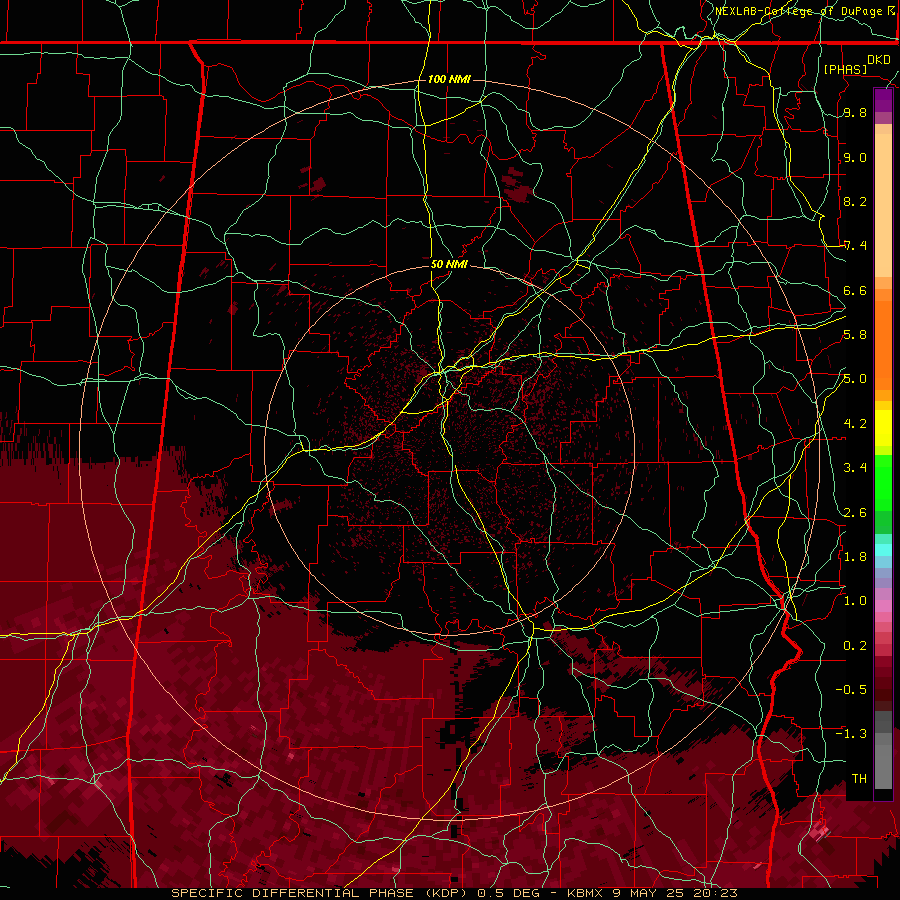Click the DKD label above the color scale
The height and width of the screenshot is (900, 900).
coord(878,60)
